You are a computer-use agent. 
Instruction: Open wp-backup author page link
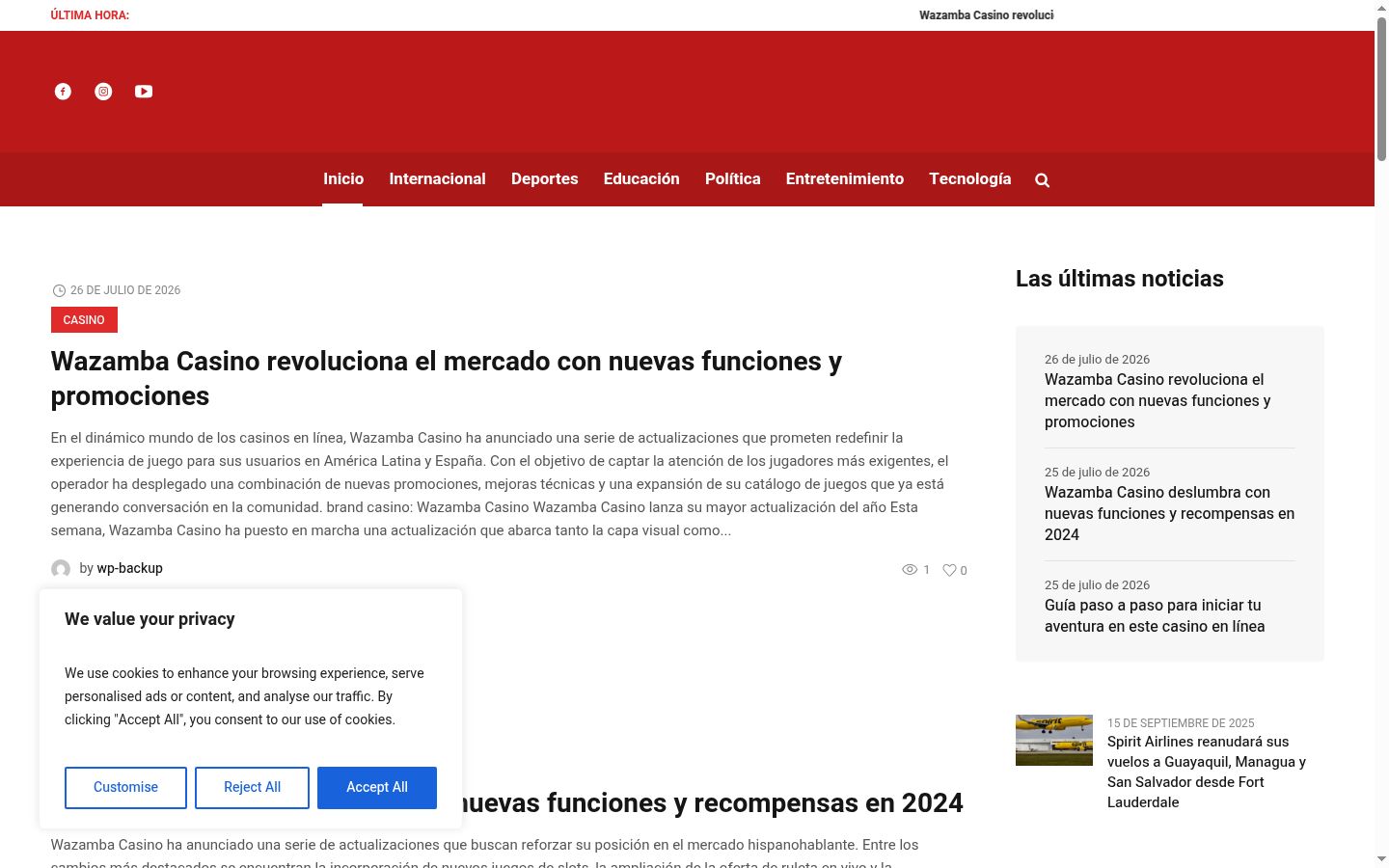(129, 568)
